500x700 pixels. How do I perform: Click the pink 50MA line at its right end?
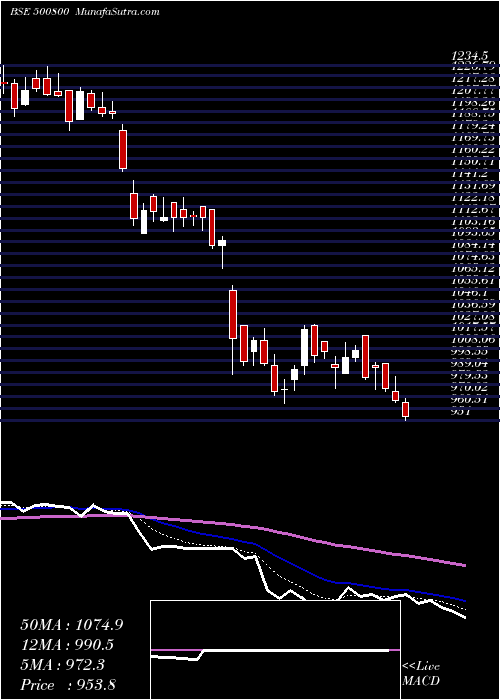463,565
